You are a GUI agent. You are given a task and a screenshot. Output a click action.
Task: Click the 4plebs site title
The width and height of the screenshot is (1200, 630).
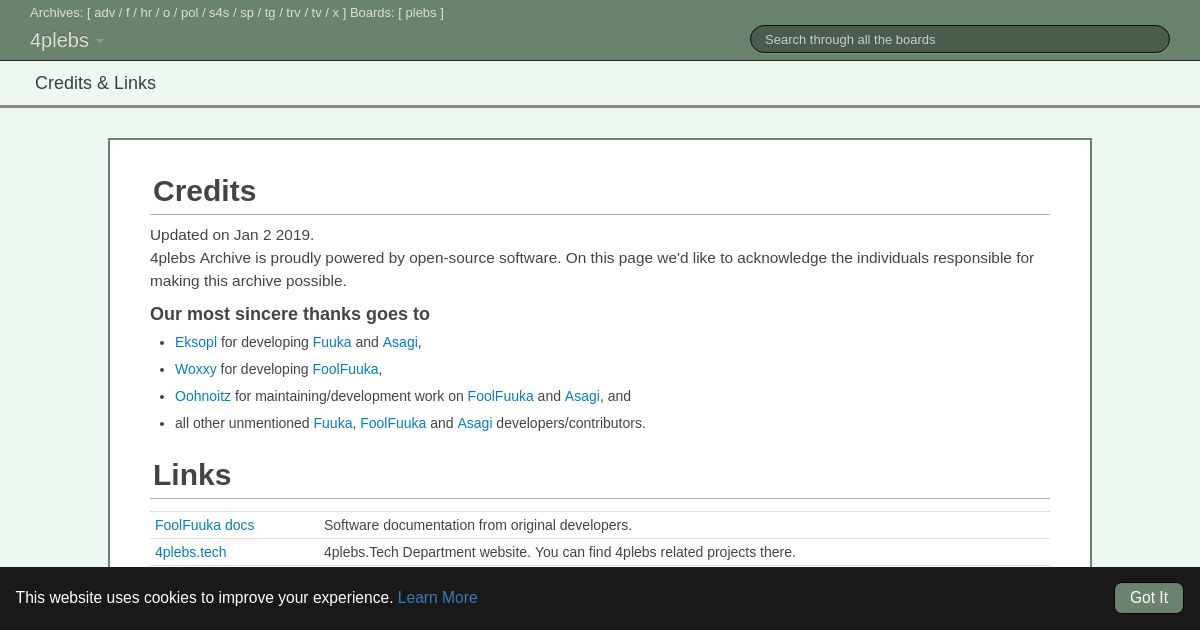click(x=59, y=40)
